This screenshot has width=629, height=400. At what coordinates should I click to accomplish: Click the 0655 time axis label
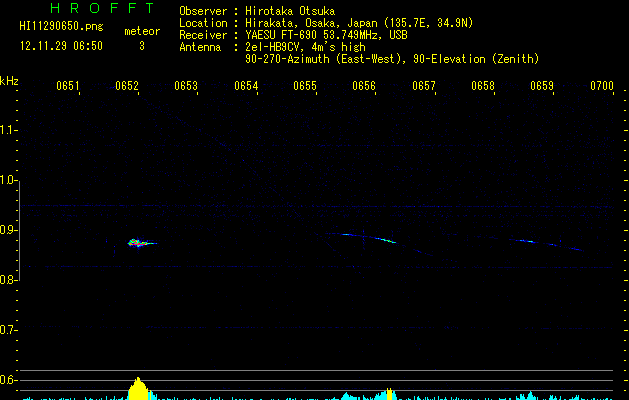pyautogui.click(x=305, y=86)
